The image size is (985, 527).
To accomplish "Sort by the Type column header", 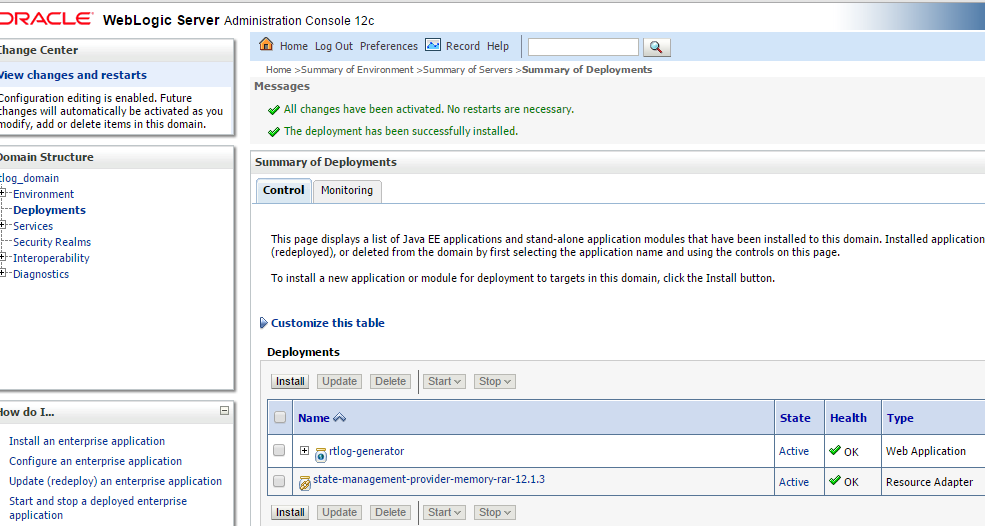I will tap(900, 418).
